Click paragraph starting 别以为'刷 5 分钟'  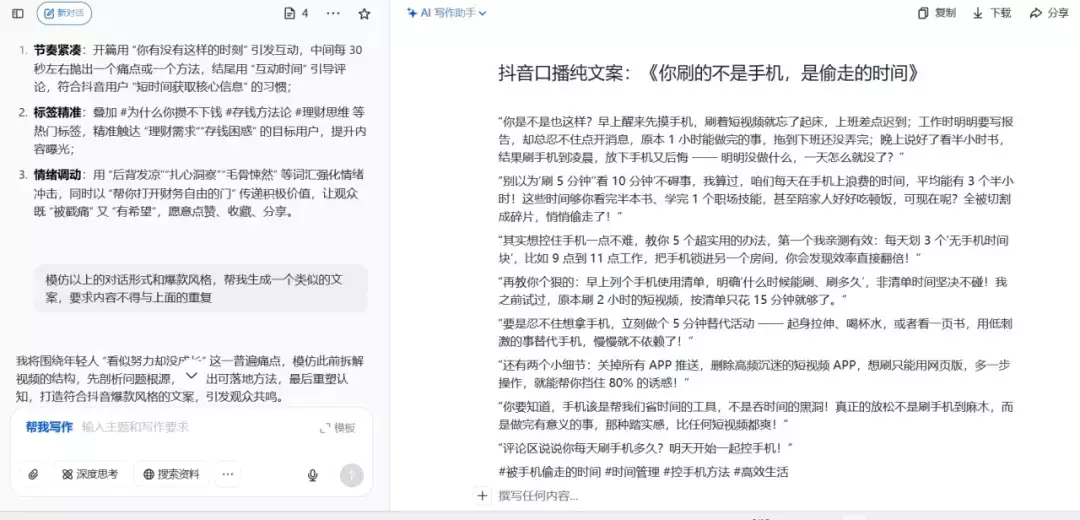click(756, 199)
